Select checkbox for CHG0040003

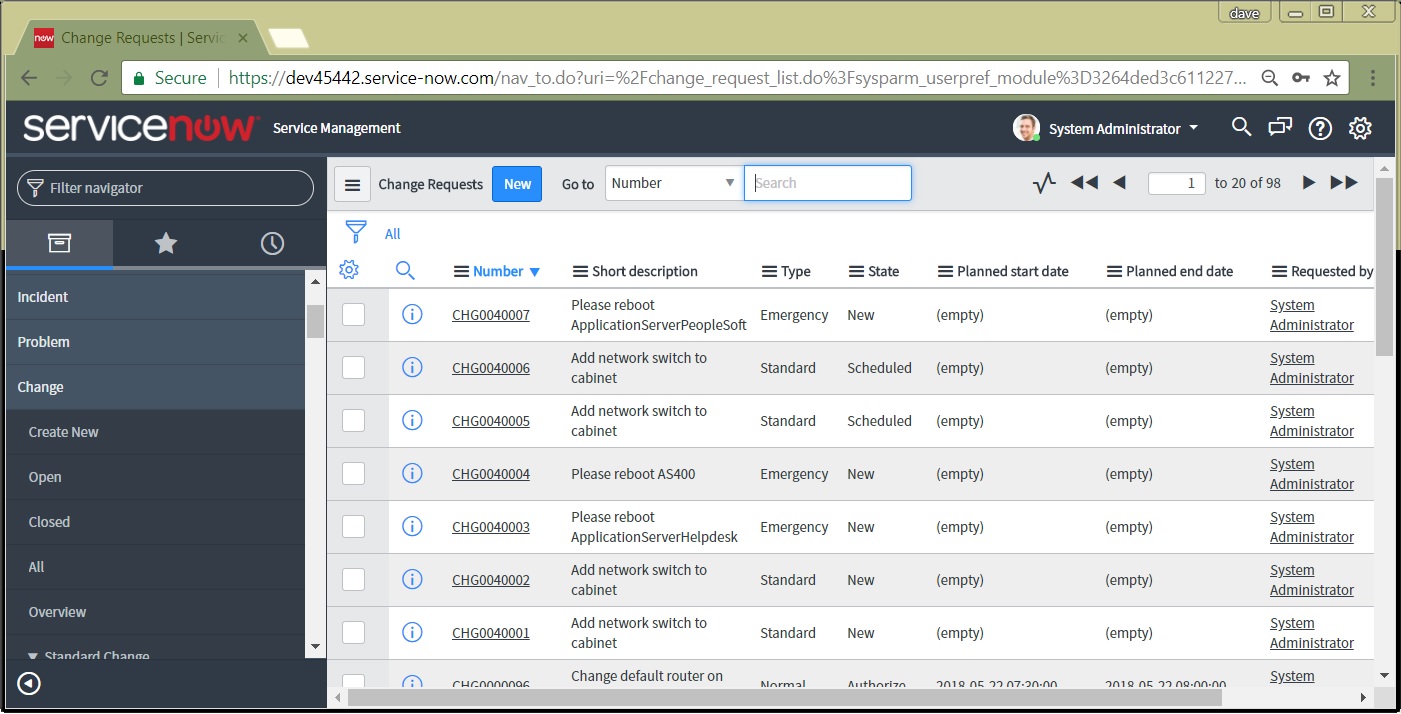click(353, 526)
